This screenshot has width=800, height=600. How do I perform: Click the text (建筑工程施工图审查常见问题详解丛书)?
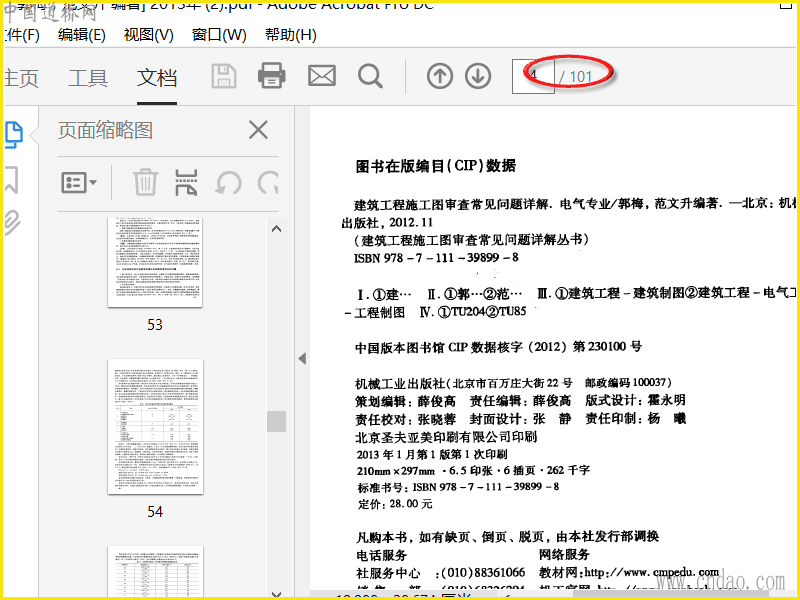(471, 239)
